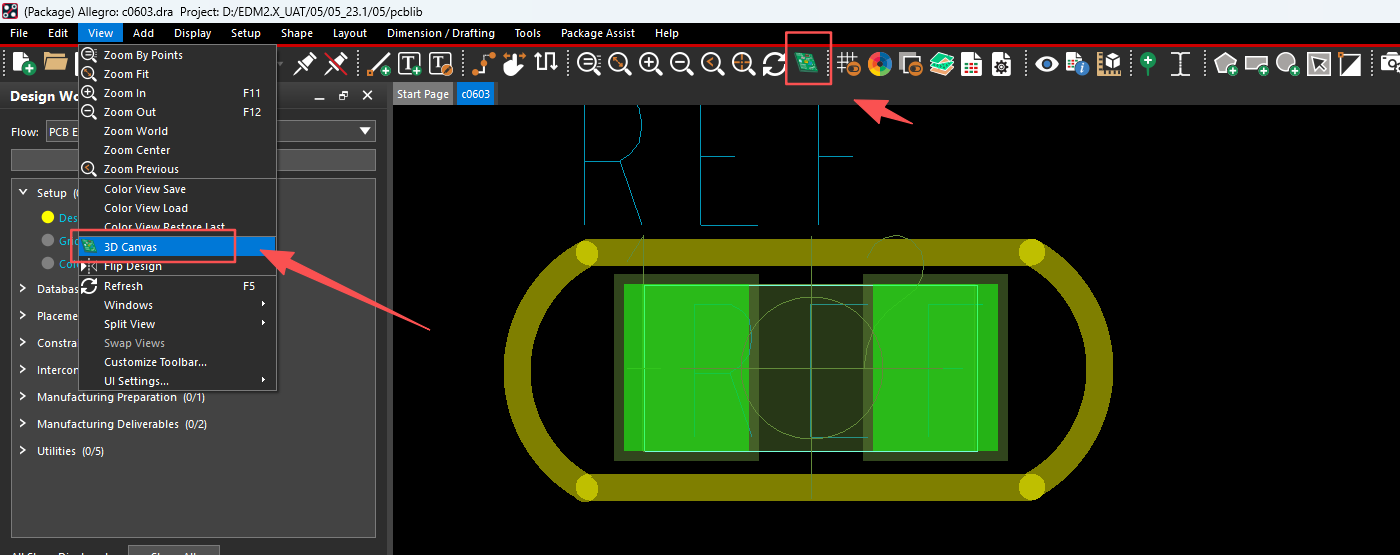Select 3D Canvas in View menu
Image resolution: width=1400 pixels, height=555 pixels.
130,247
